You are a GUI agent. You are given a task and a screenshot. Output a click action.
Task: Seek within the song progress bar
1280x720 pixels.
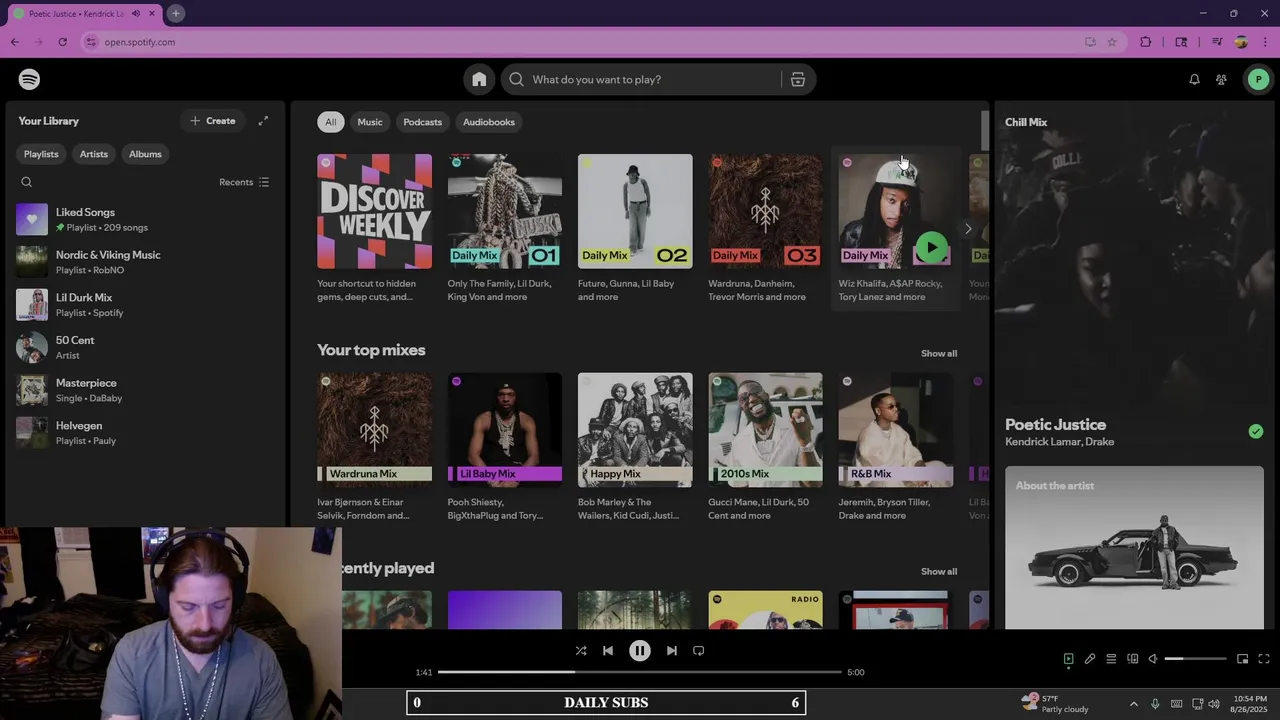click(640, 672)
